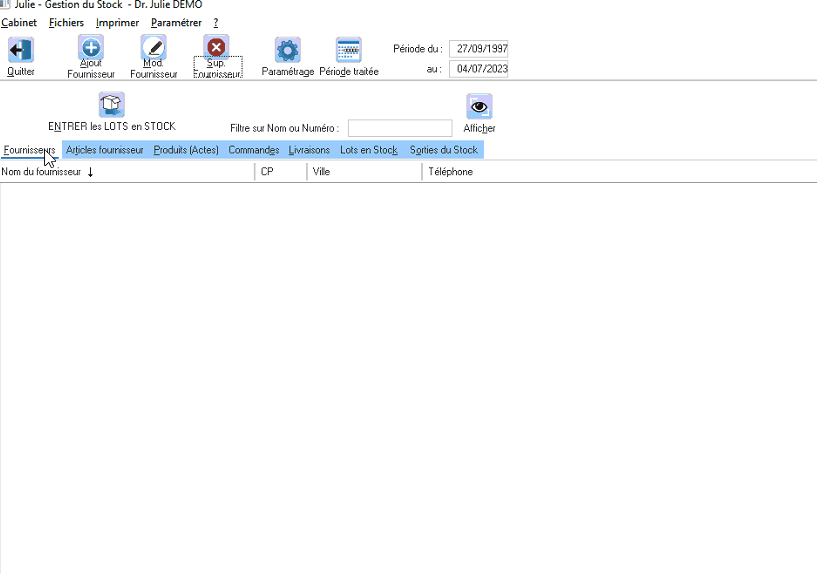Viewport: 817px width, 574px height.
Task: Switch to the Lots en Stock tab
Action: [x=369, y=150]
